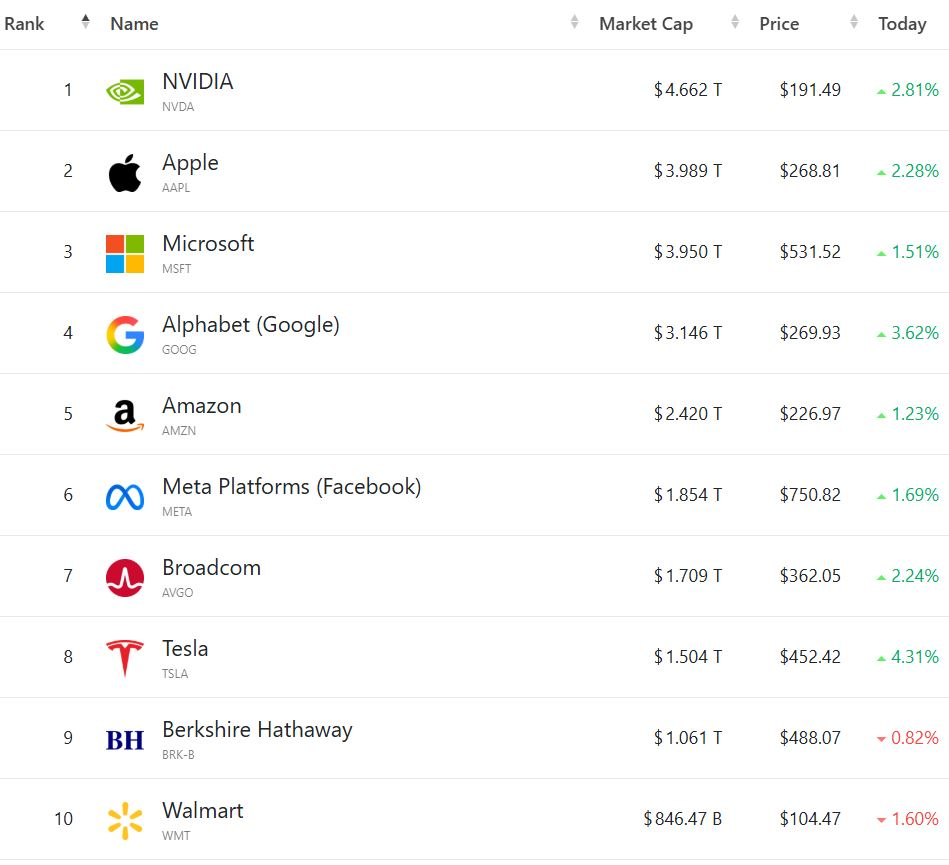
Task: Sort by Market Cap sort arrows
Action: [x=735, y=23]
